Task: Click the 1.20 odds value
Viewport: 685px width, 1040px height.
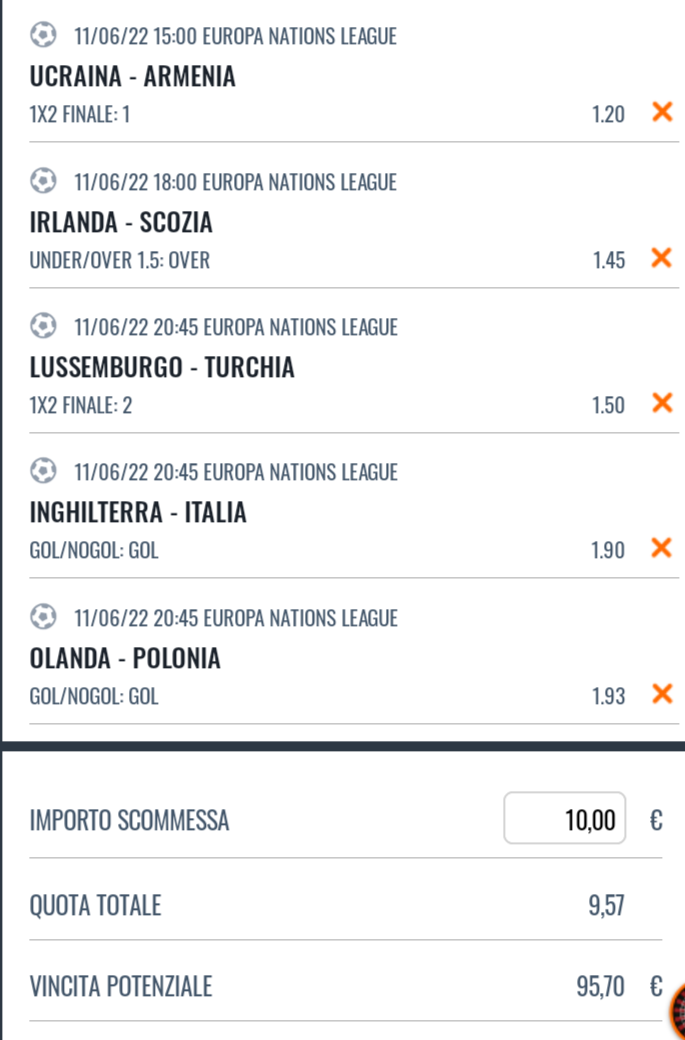Action: [x=608, y=114]
